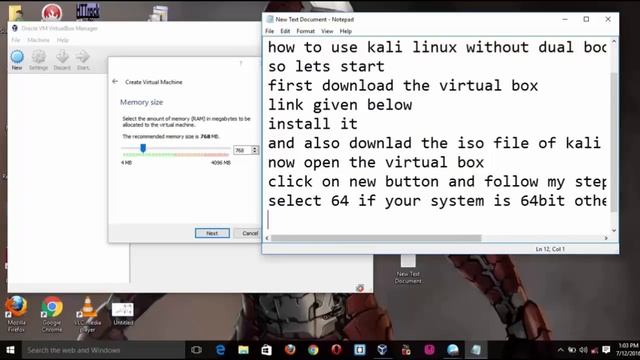640x360 pixels.
Task: Click the Next button in wizard
Action: coord(212,233)
